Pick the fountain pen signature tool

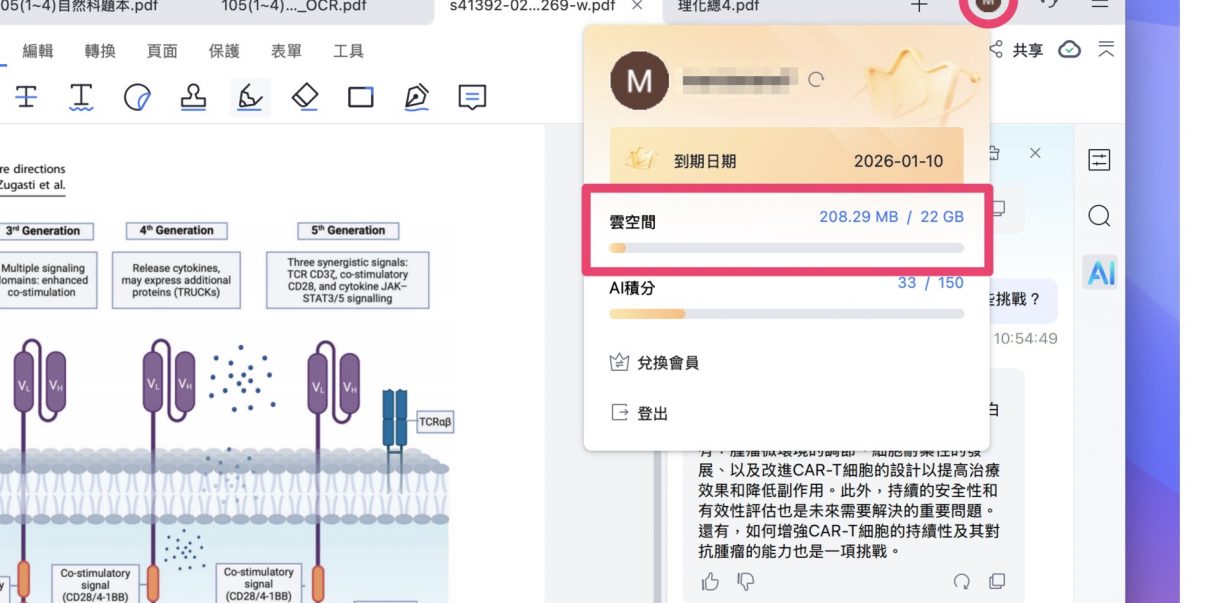[x=416, y=96]
